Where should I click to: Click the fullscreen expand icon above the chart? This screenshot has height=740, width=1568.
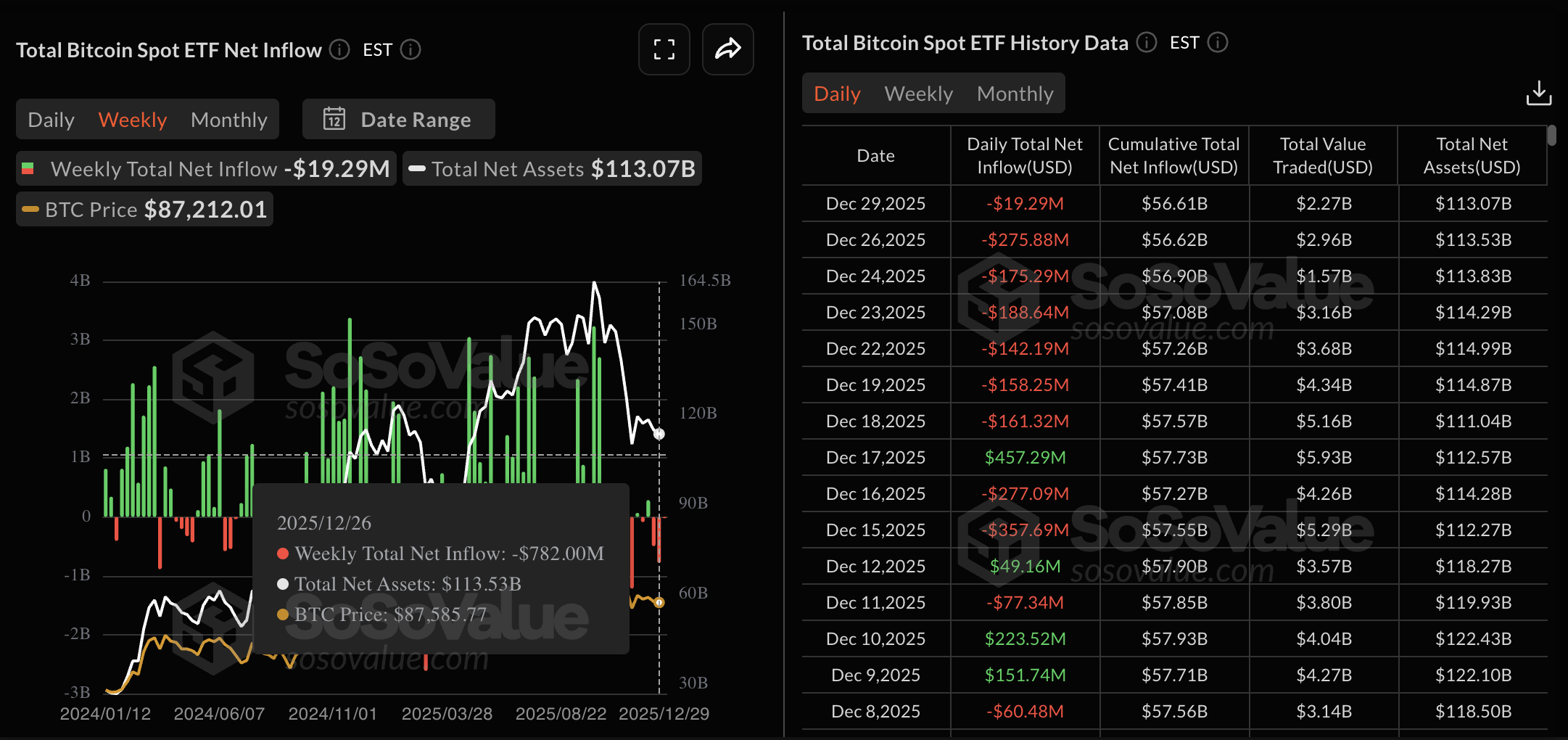coord(663,49)
